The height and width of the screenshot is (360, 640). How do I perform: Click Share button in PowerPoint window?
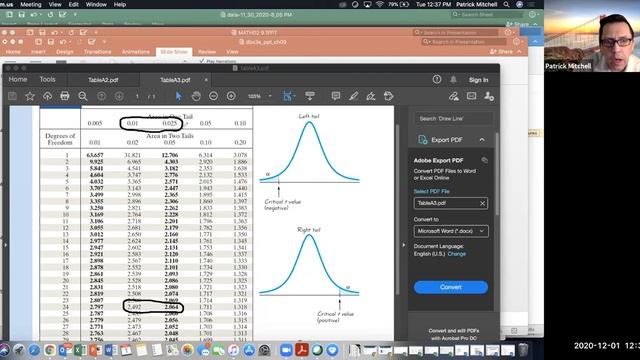tap(501, 52)
